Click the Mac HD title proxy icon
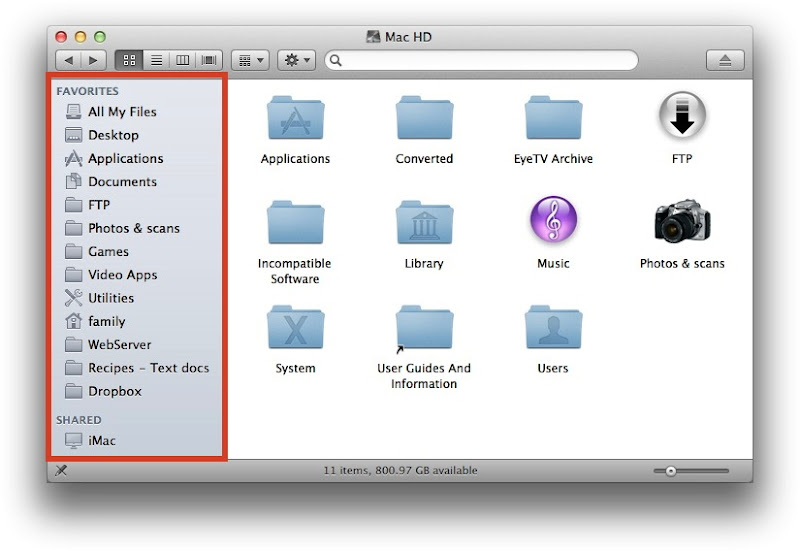The image size is (800, 551). click(373, 37)
